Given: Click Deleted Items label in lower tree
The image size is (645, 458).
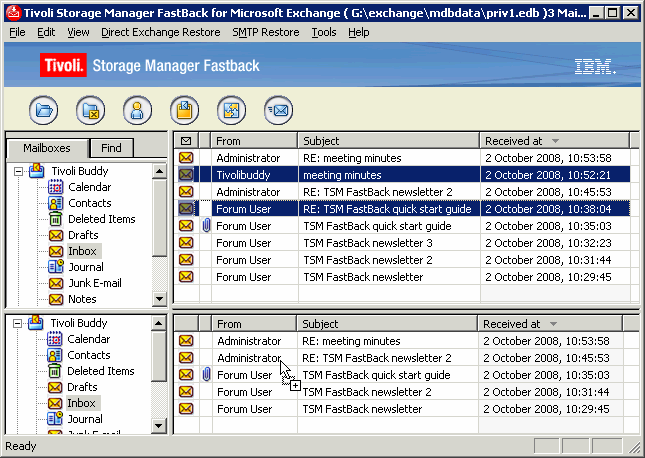Looking at the screenshot, I should [x=101, y=371].
